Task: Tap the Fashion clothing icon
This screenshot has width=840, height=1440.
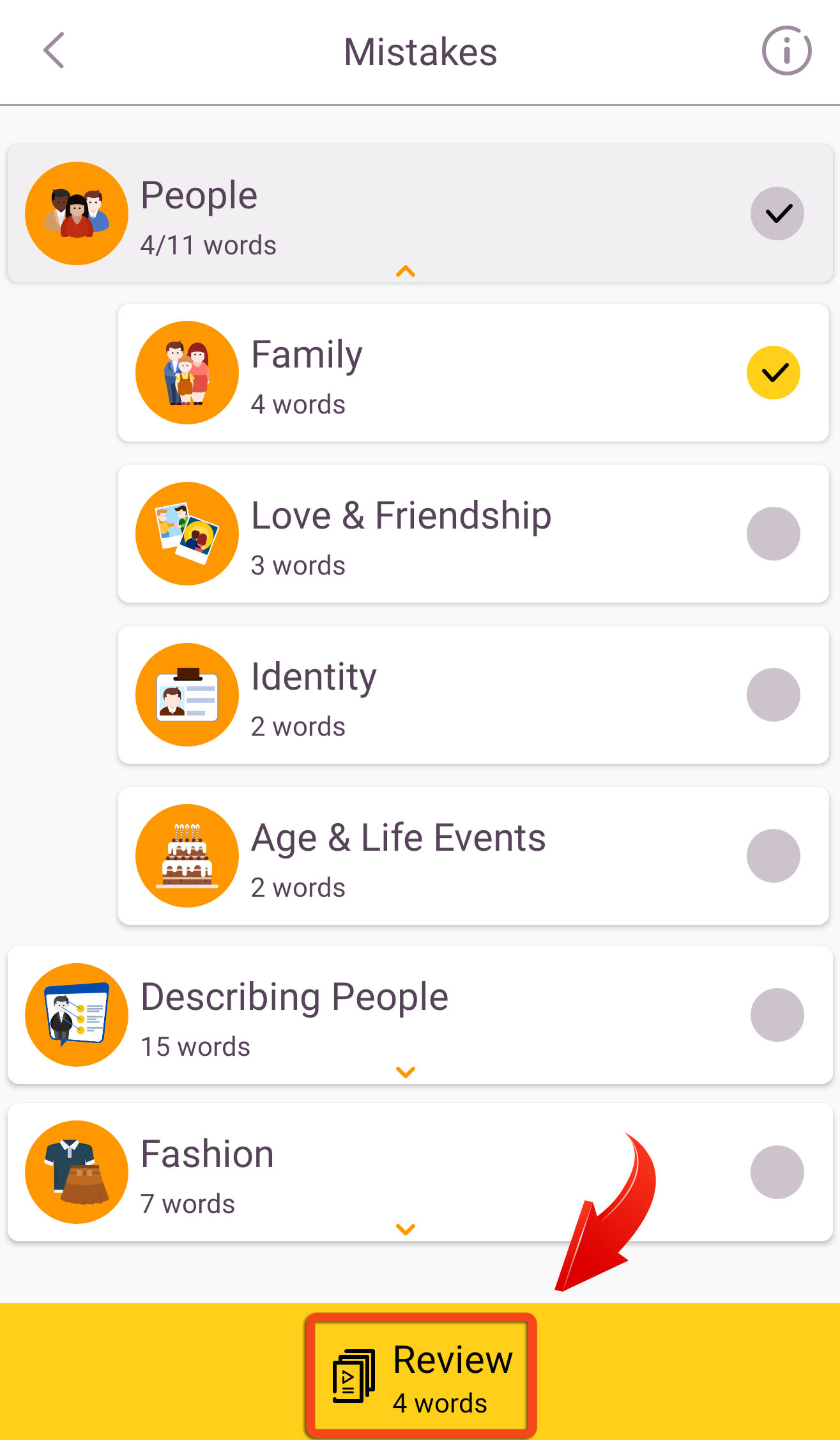Action: [x=77, y=1172]
